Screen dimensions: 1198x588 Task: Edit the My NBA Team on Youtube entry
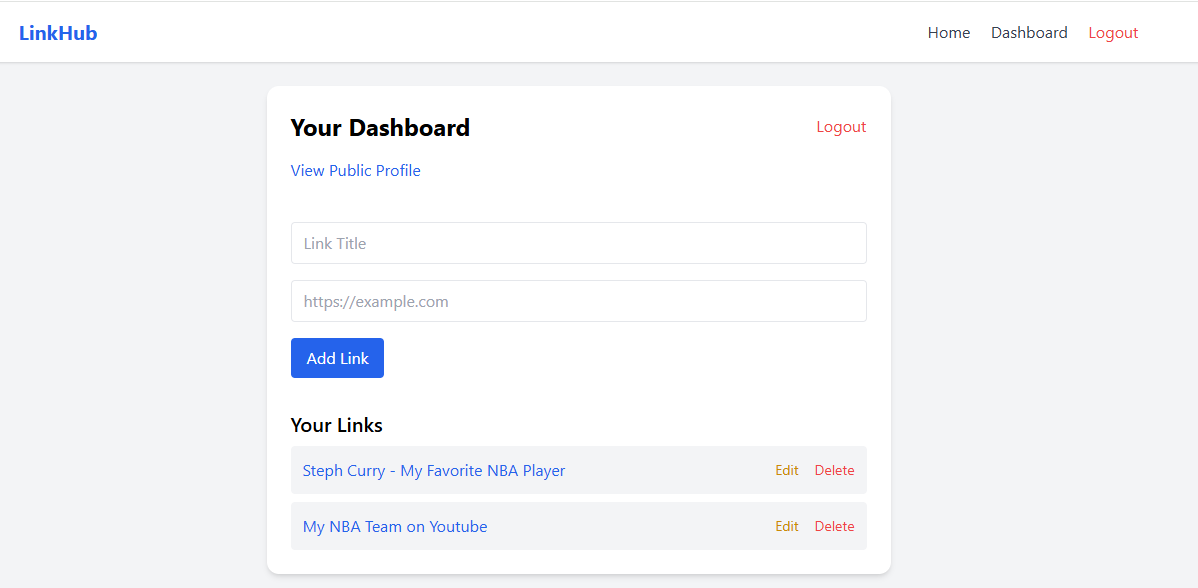[x=787, y=526]
